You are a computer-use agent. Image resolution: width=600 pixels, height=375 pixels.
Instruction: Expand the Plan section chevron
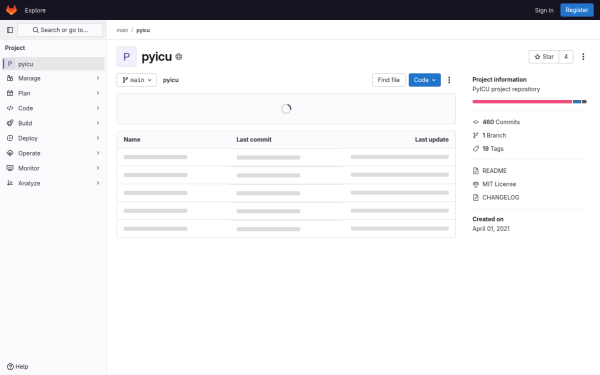click(98, 93)
